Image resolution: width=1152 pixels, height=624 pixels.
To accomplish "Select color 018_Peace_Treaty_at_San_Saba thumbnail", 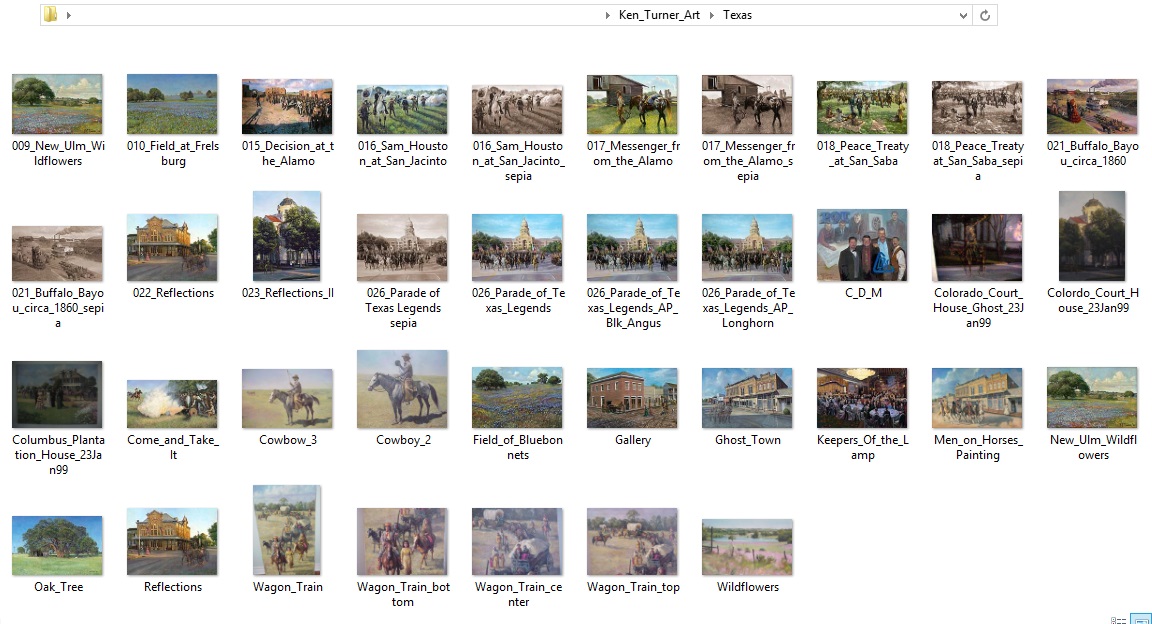I will pos(863,107).
